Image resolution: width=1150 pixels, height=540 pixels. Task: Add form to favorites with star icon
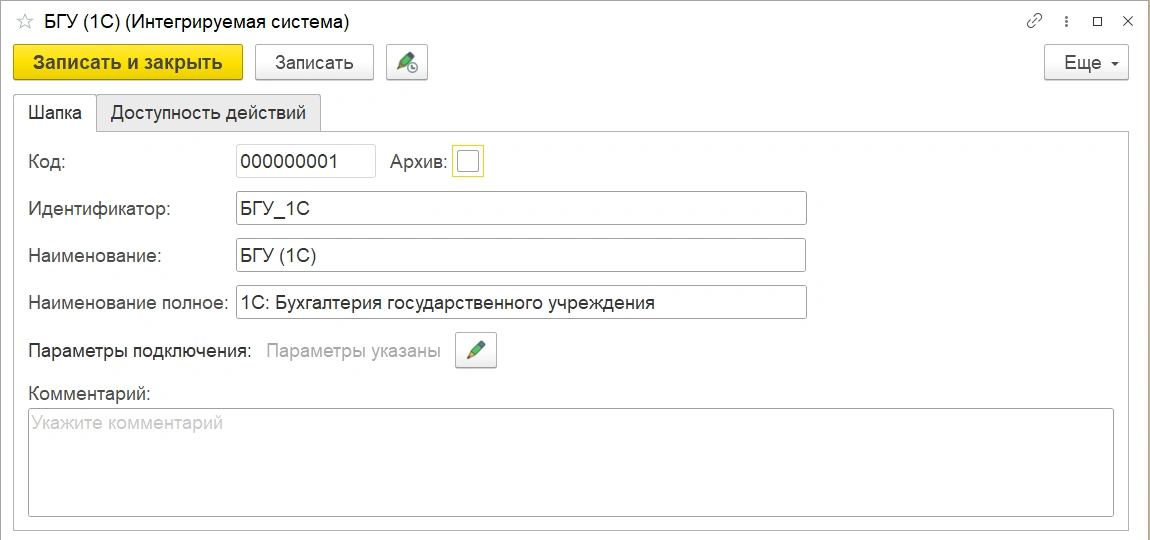pyautogui.click(x=25, y=22)
